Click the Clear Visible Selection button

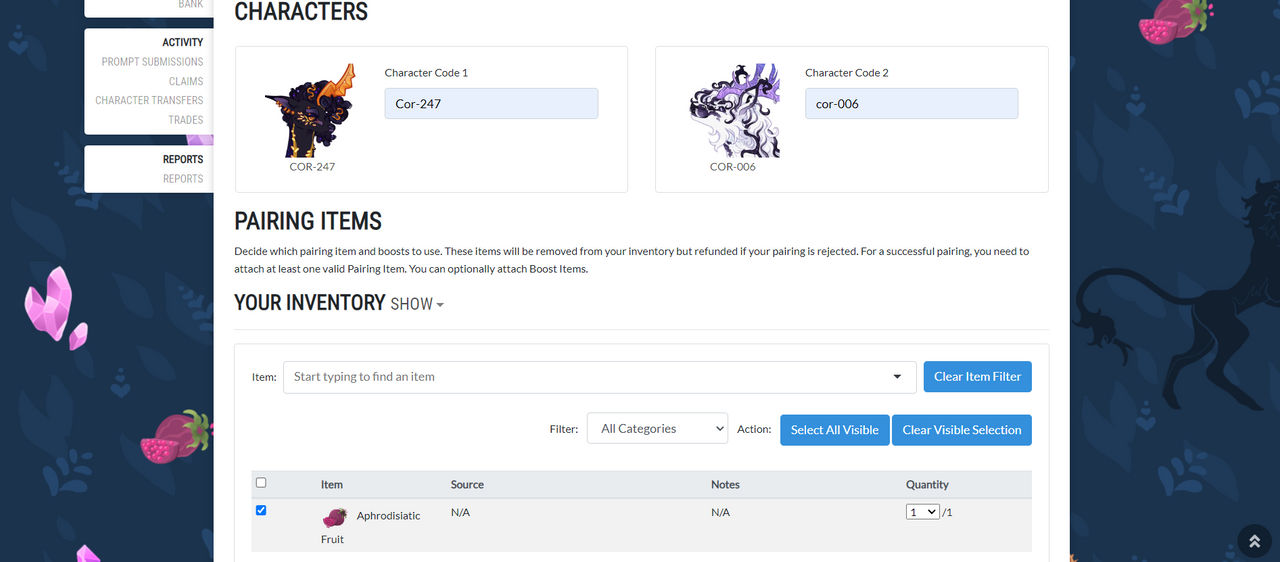click(x=961, y=430)
